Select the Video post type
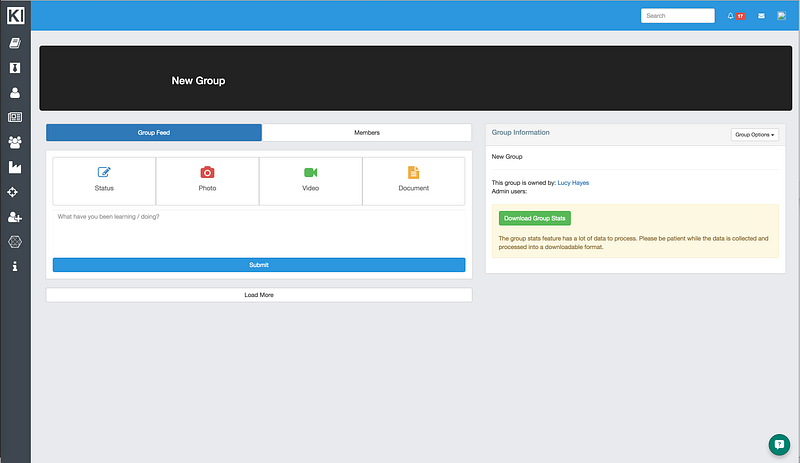Viewport: 800px width, 463px height. [x=310, y=181]
